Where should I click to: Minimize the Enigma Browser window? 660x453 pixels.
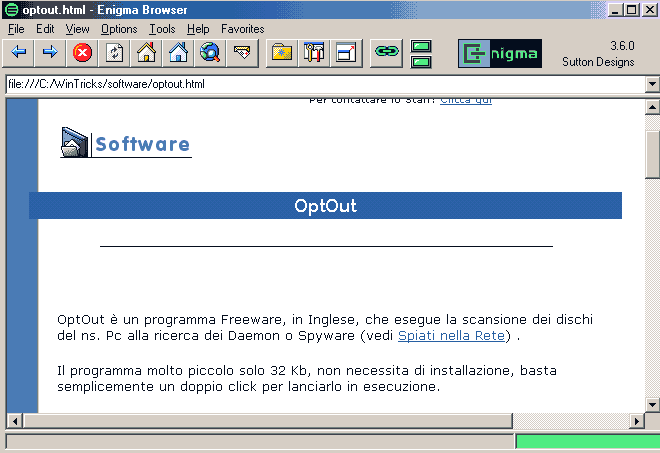[615, 10]
